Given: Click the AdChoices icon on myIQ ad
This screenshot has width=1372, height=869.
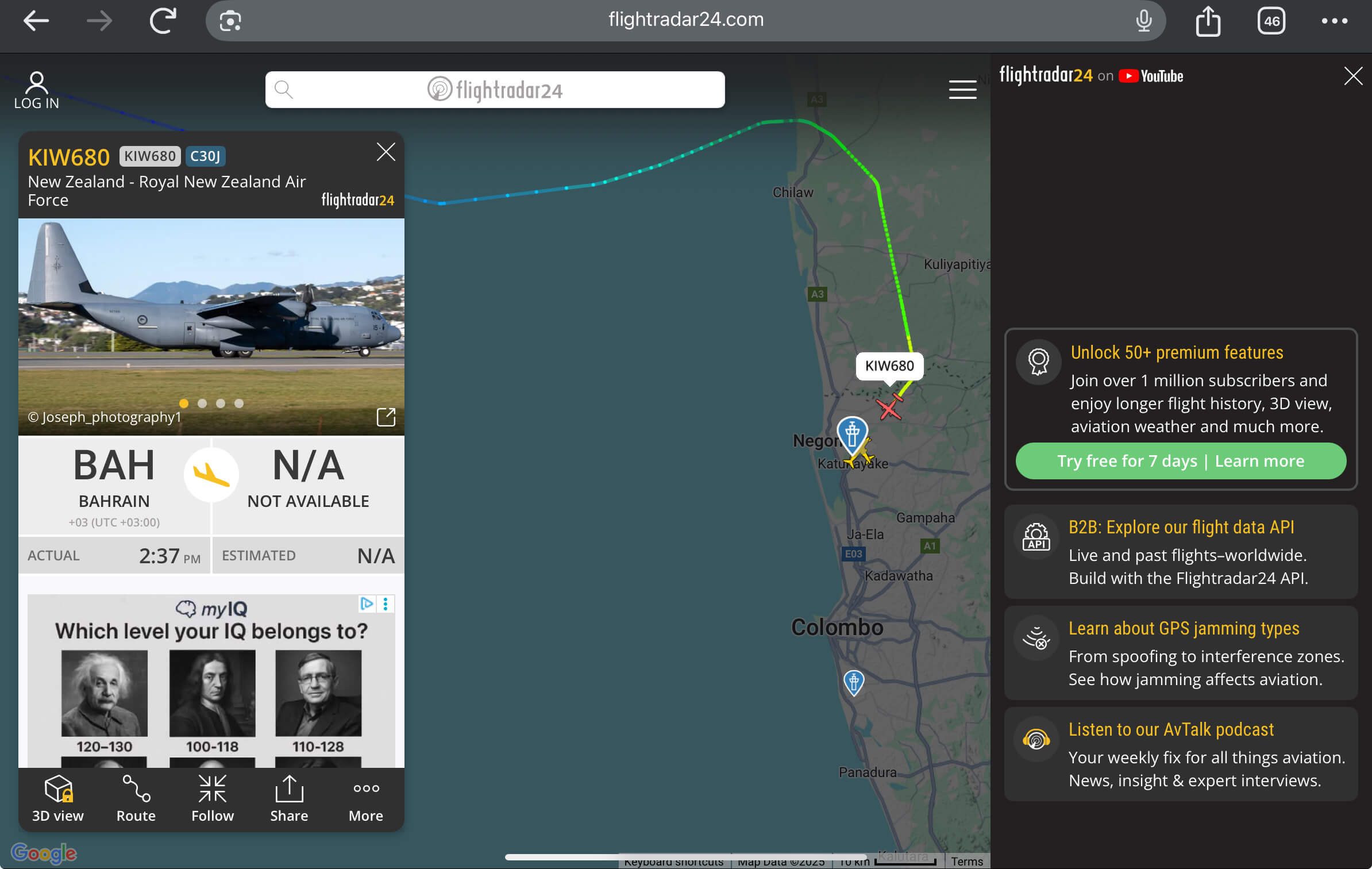Looking at the screenshot, I should [x=367, y=603].
